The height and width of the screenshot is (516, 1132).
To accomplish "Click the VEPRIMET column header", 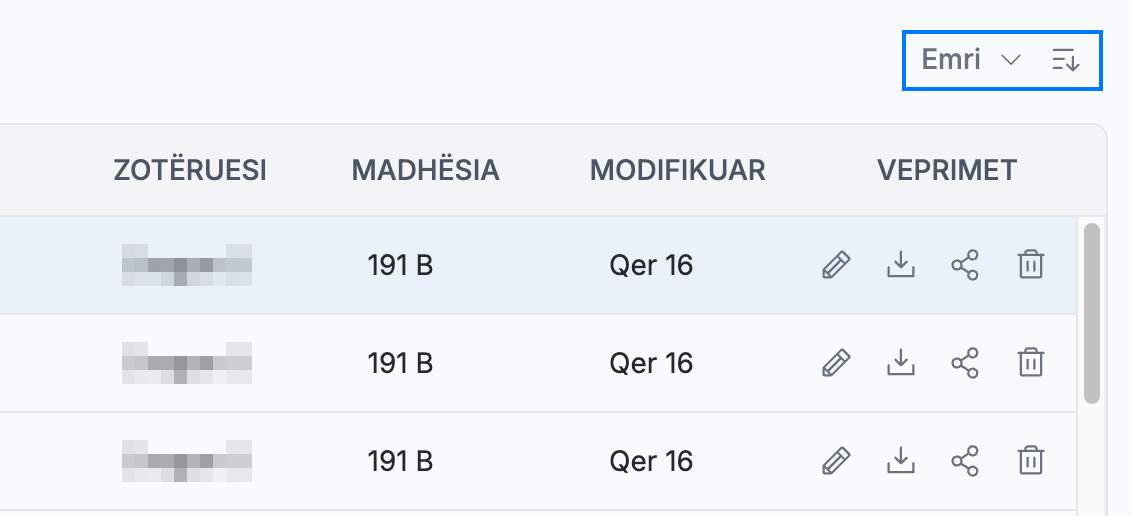I will [x=946, y=170].
